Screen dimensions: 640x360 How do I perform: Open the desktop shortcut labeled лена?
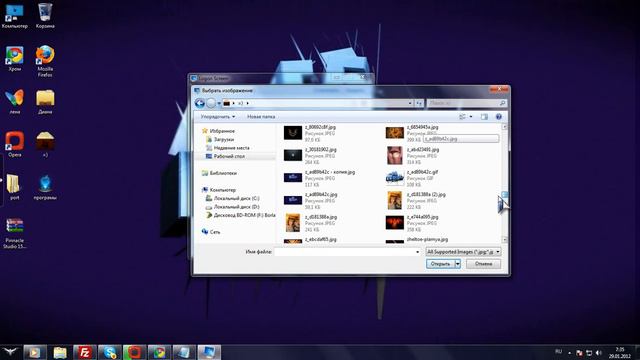[14, 102]
